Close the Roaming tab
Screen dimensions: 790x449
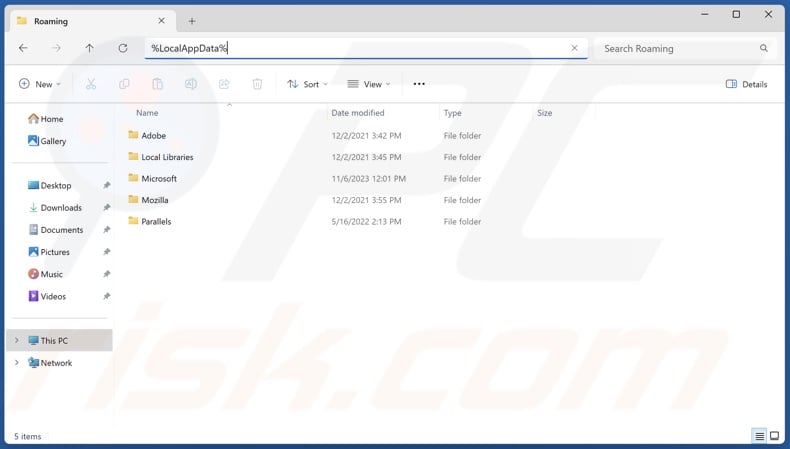pos(161,21)
